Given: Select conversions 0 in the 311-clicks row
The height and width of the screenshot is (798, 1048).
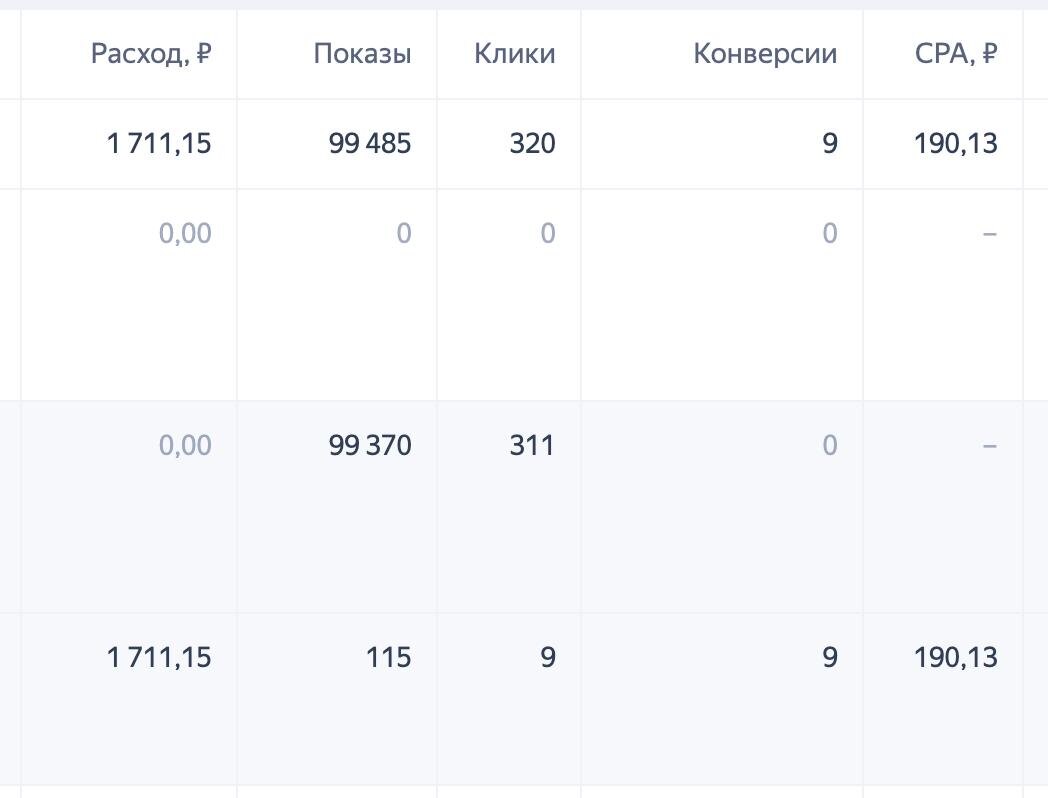Looking at the screenshot, I should 829,445.
